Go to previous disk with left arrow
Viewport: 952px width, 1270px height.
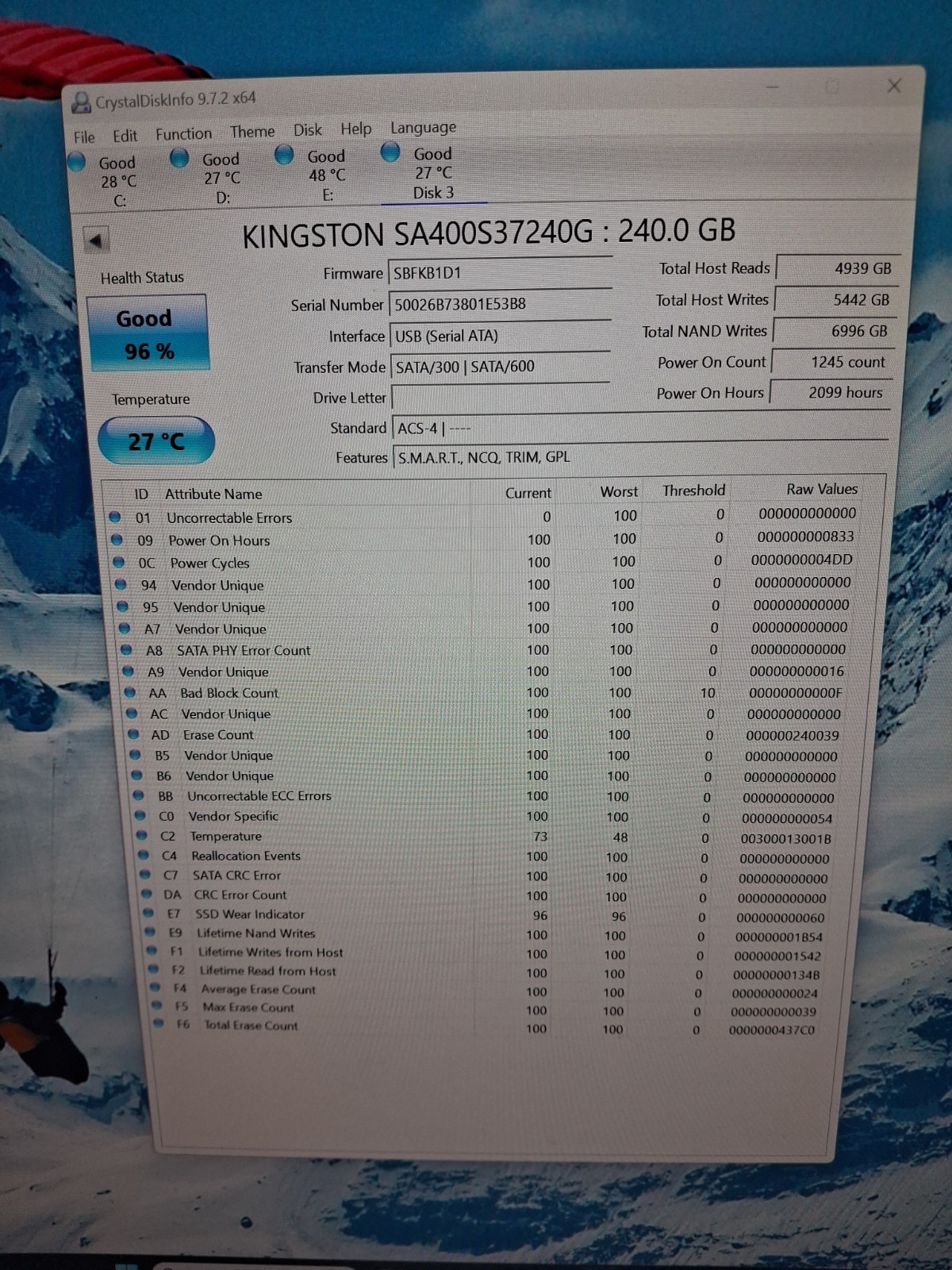[x=96, y=240]
